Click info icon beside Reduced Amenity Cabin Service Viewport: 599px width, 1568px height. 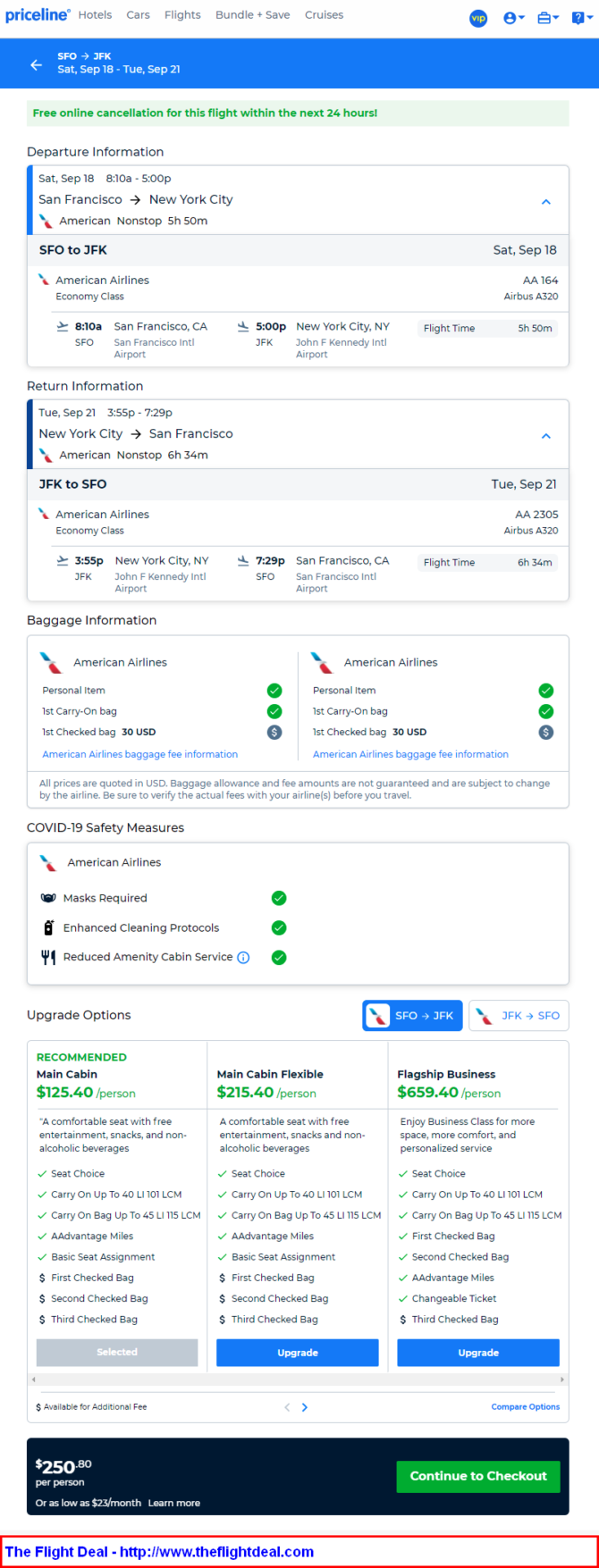(x=243, y=957)
